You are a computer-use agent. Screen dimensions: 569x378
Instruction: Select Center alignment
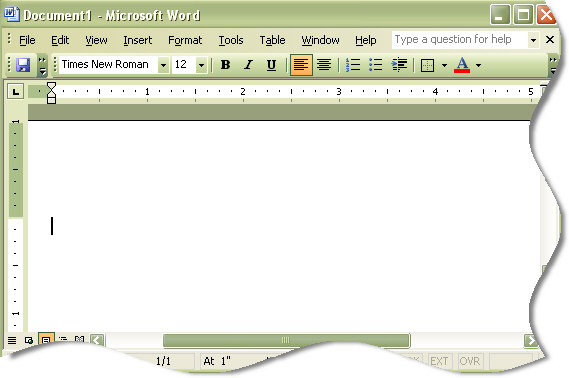tap(324, 65)
